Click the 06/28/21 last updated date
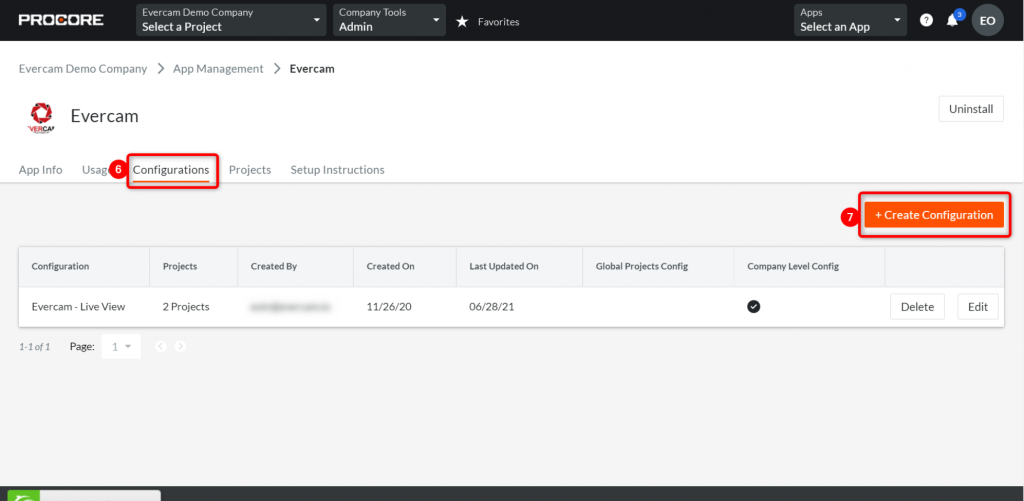The width and height of the screenshot is (1024, 501). point(492,307)
